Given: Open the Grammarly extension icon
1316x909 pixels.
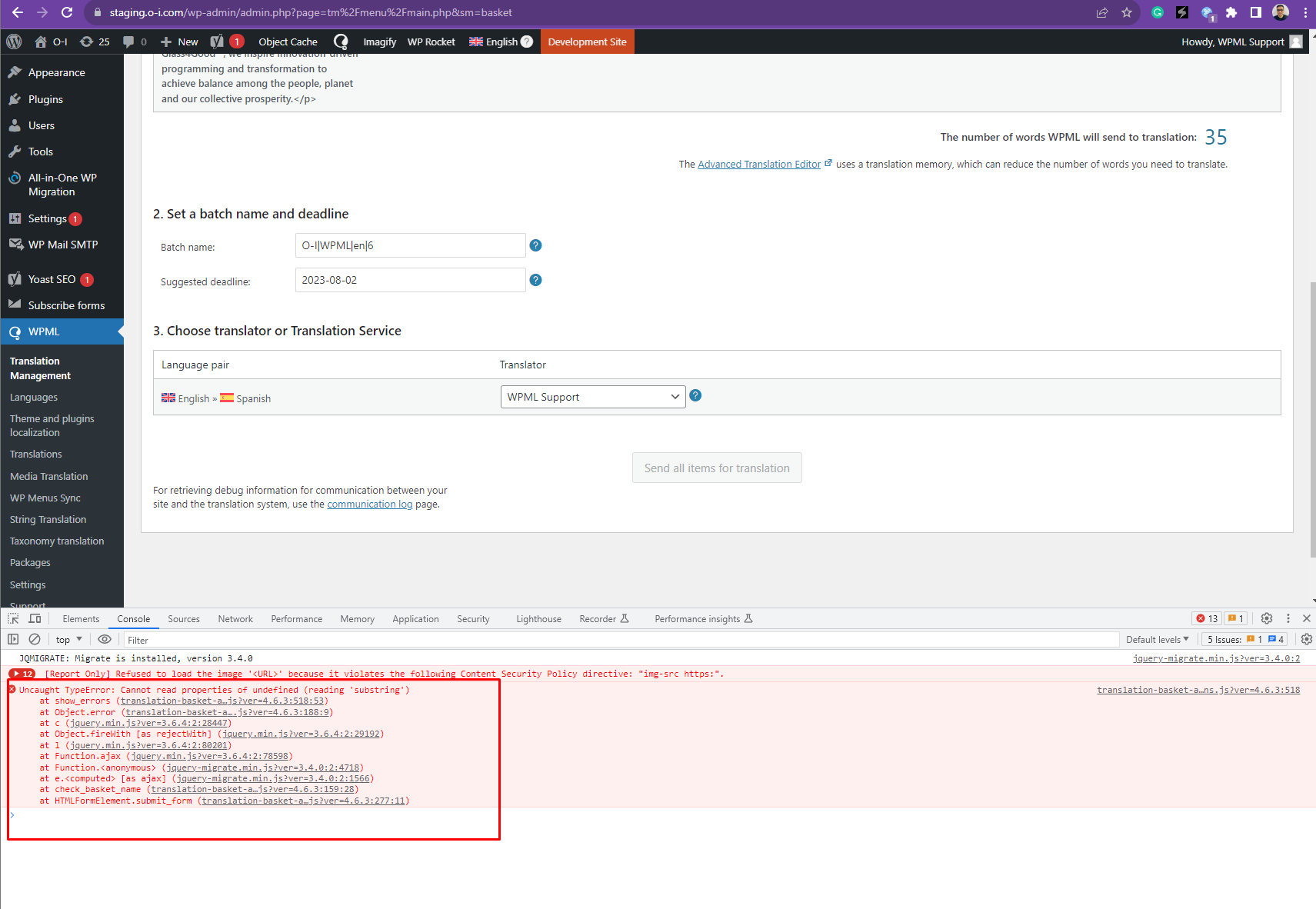Looking at the screenshot, I should click(x=1158, y=12).
